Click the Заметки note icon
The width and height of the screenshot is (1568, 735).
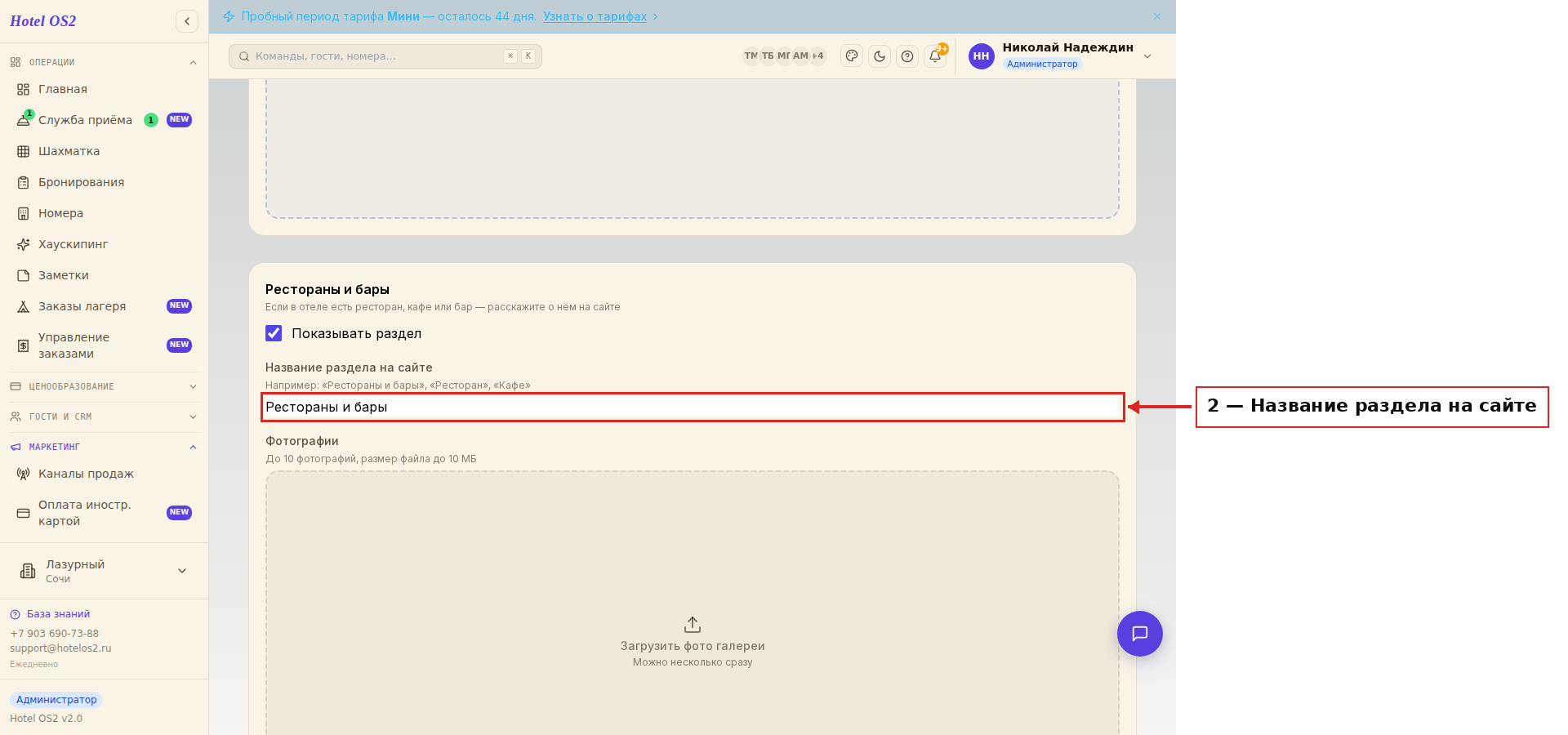[24, 275]
